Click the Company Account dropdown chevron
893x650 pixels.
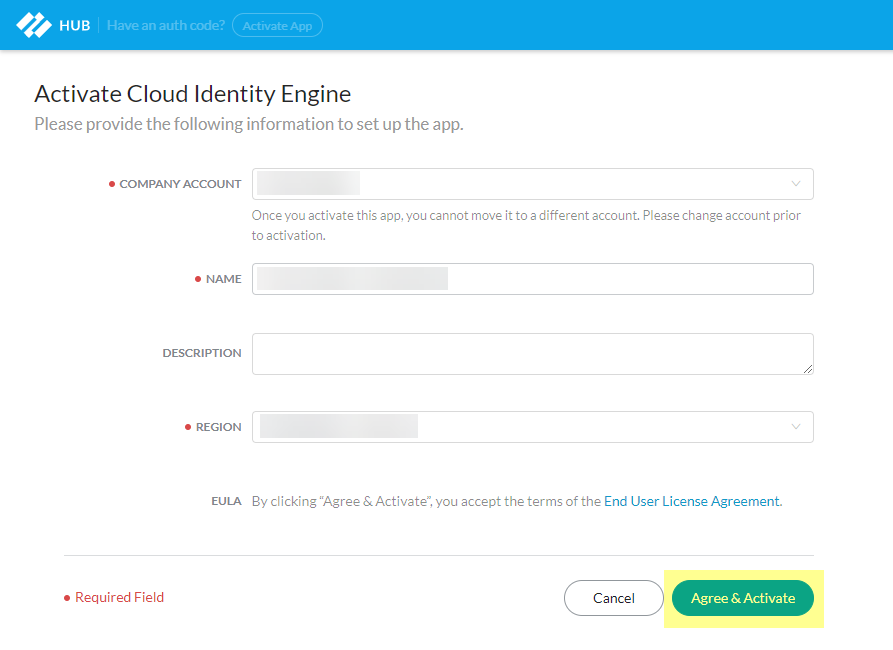coord(796,183)
